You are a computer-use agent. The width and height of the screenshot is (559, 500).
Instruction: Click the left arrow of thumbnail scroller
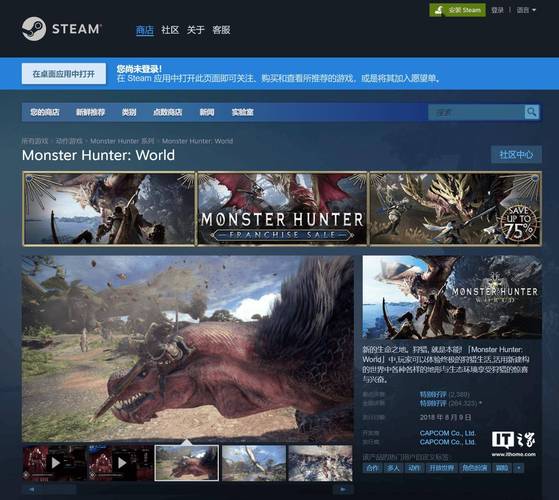pos(31,489)
